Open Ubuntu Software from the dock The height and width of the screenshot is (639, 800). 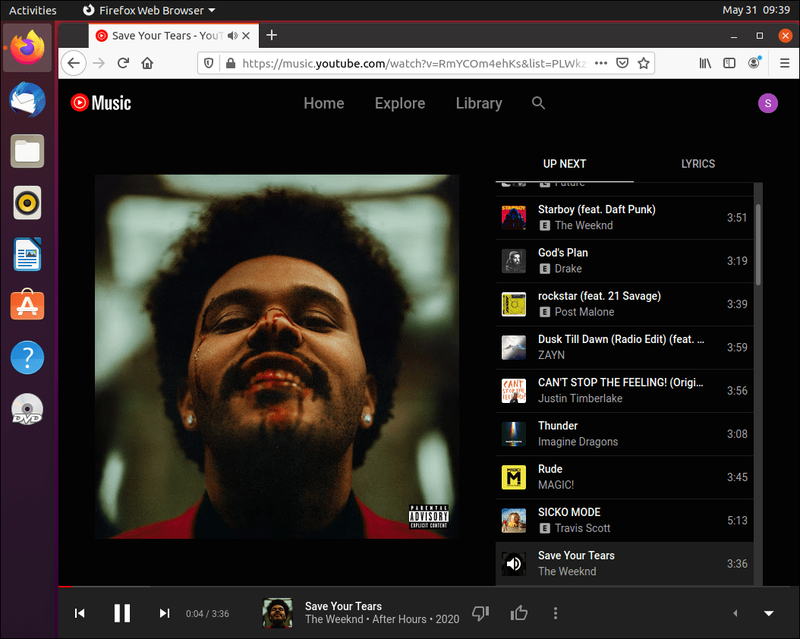(x=28, y=305)
